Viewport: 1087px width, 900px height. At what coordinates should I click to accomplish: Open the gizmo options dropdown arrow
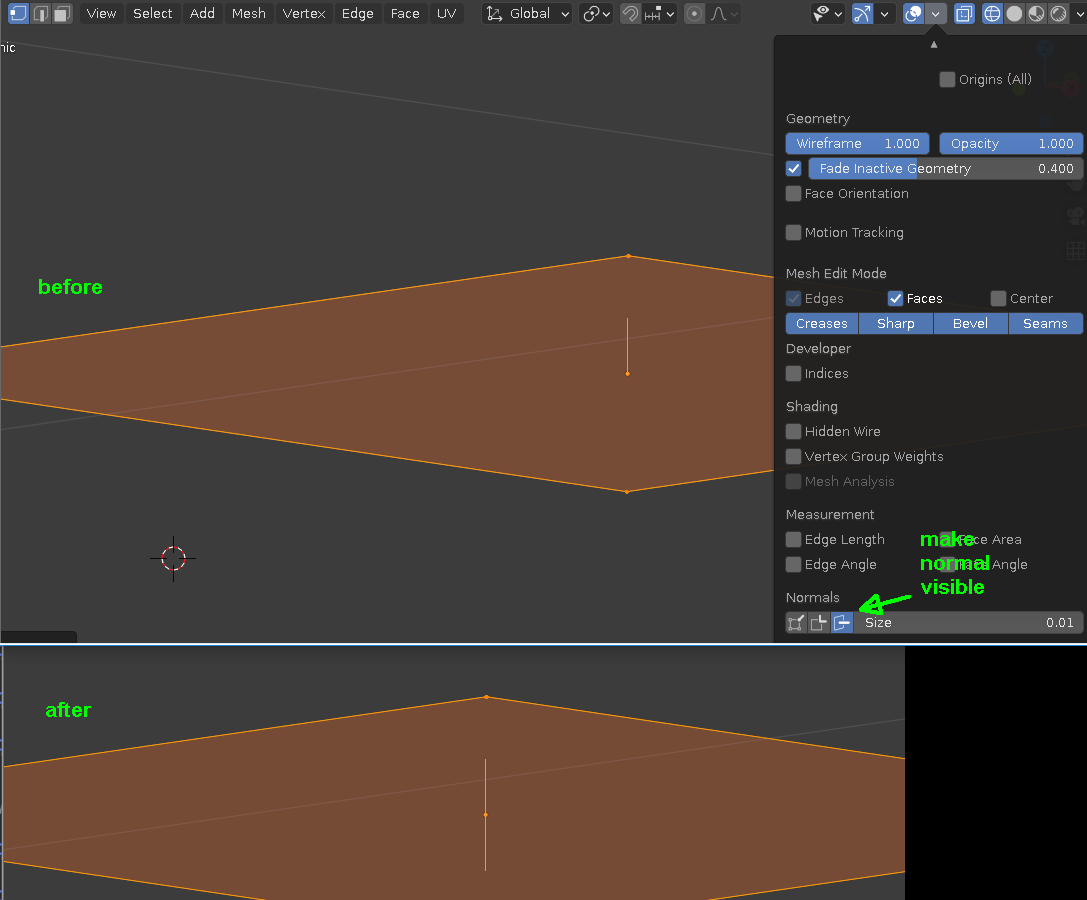point(884,13)
